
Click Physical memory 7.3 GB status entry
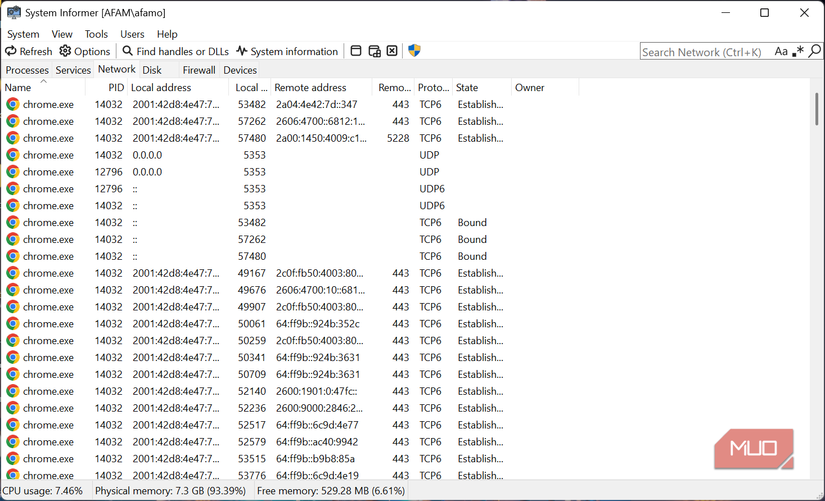[x=170, y=491]
